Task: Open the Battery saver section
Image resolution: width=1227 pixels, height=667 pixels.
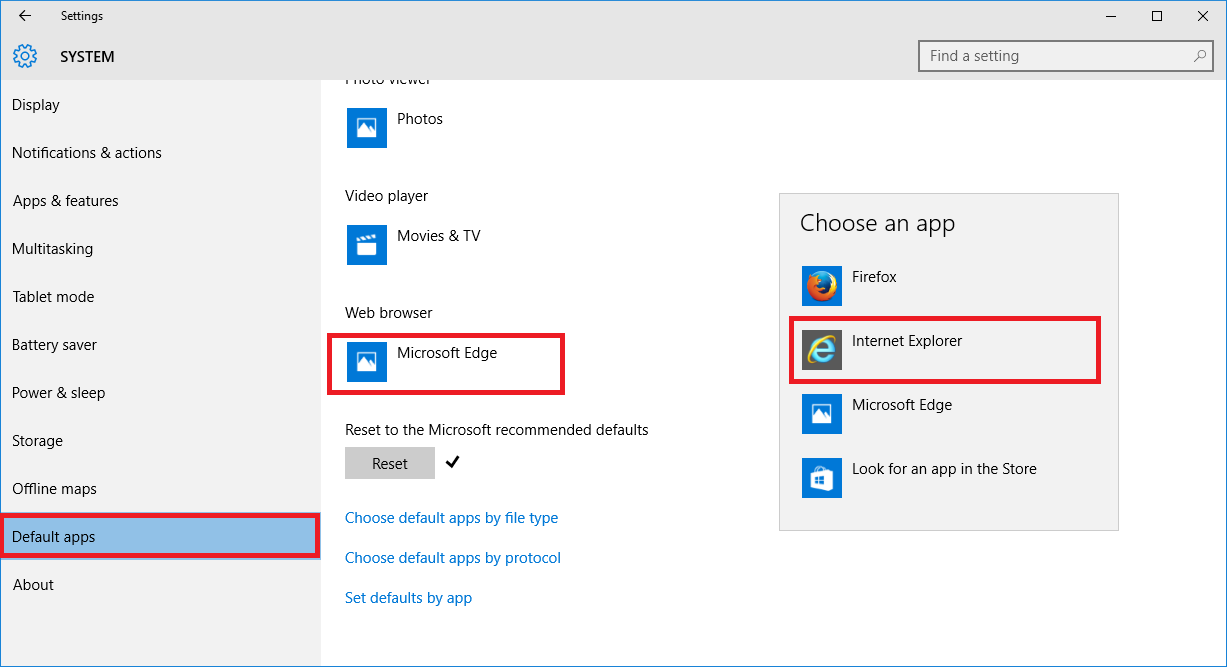Action: pos(55,345)
